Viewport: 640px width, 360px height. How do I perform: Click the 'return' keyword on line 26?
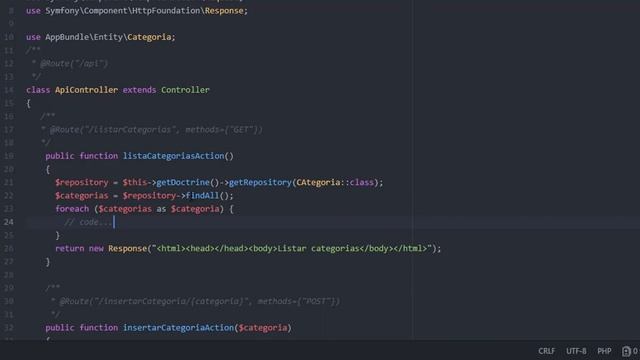coord(69,249)
